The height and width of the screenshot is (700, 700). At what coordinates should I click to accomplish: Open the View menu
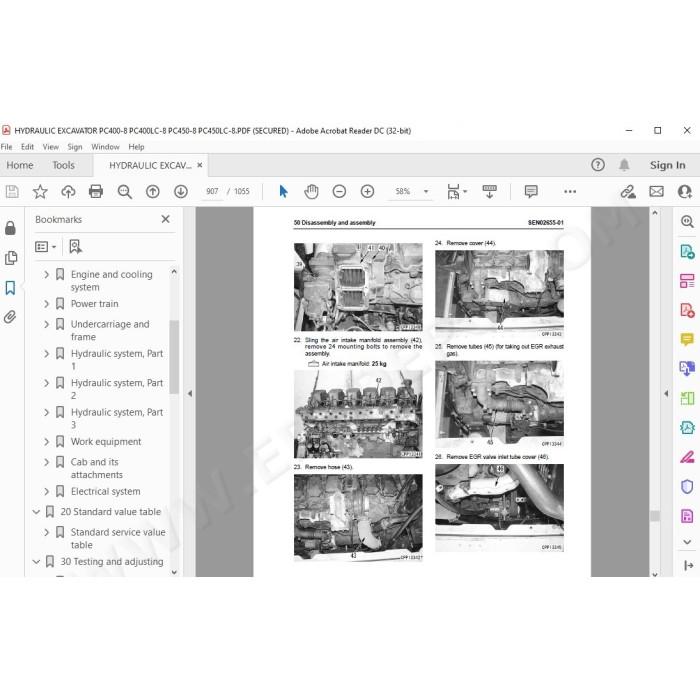(x=50, y=147)
